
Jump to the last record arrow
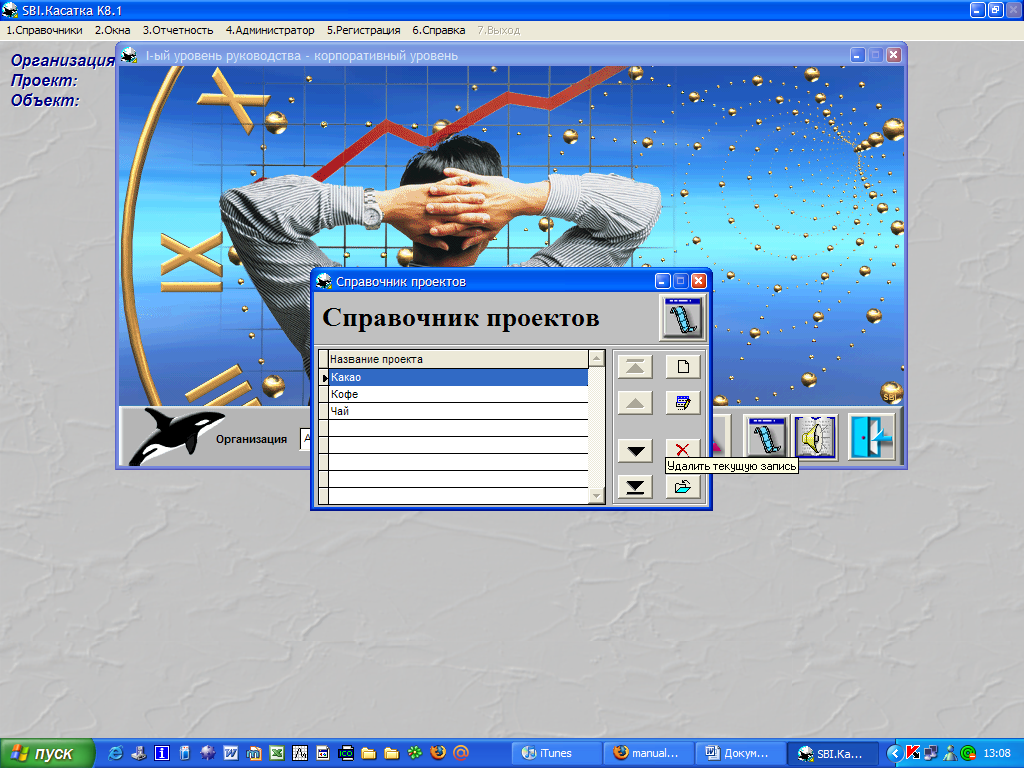point(635,487)
